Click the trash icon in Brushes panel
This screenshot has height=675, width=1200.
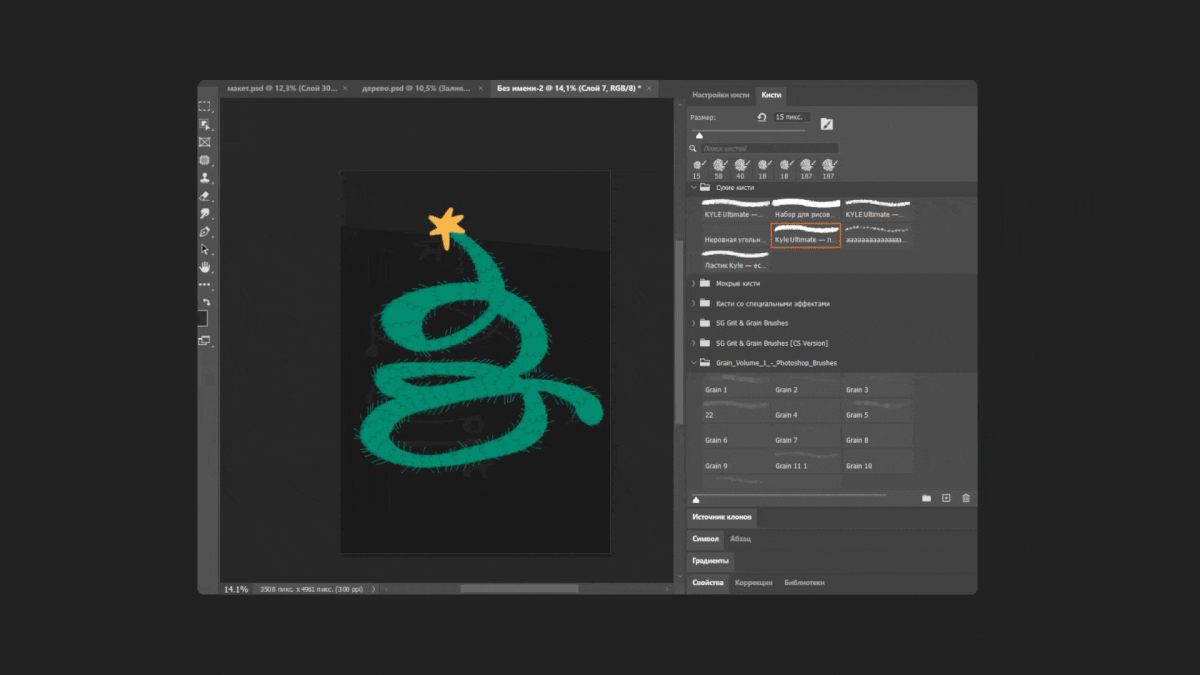point(965,498)
